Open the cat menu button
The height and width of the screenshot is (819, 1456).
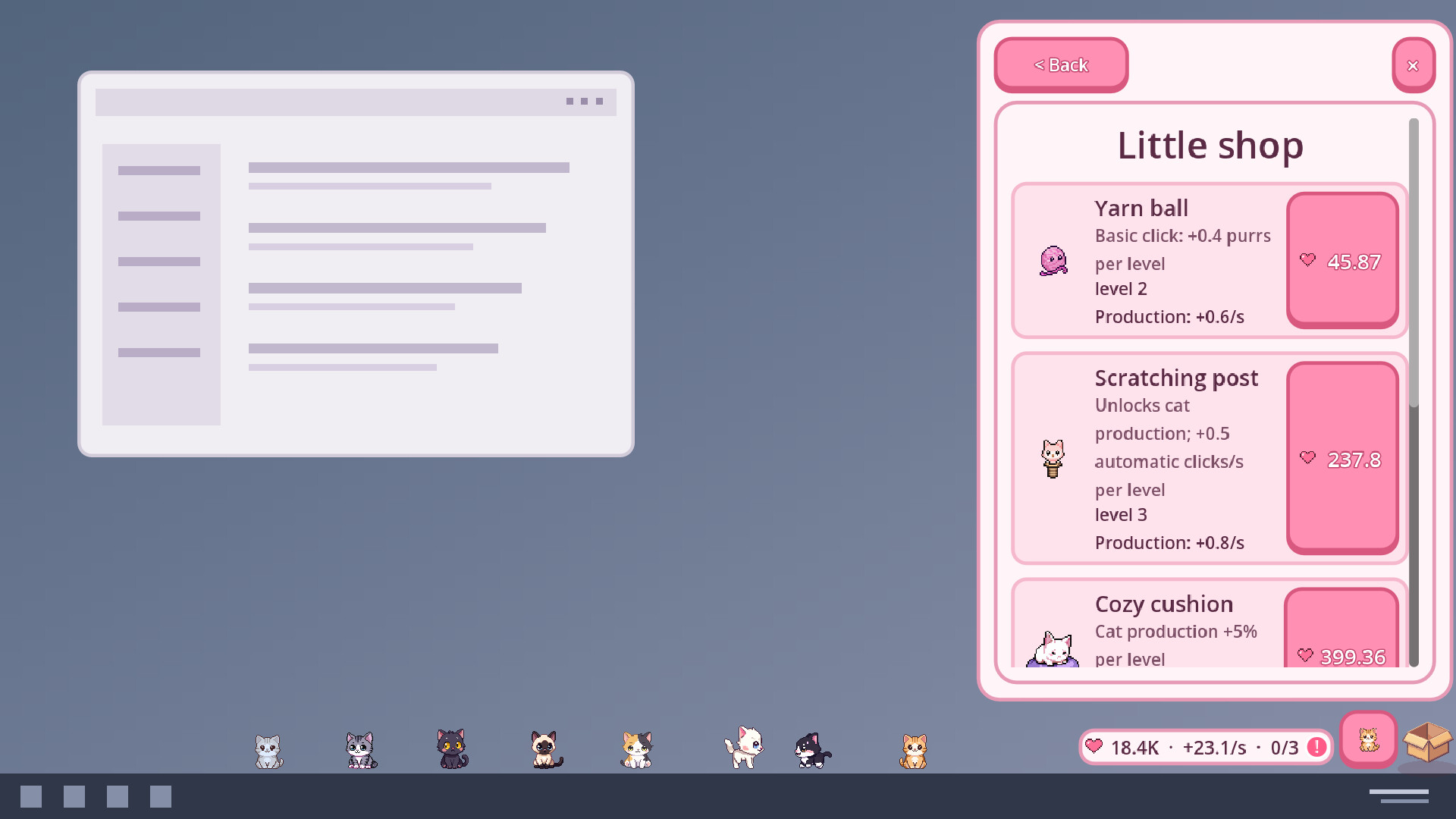(1368, 739)
